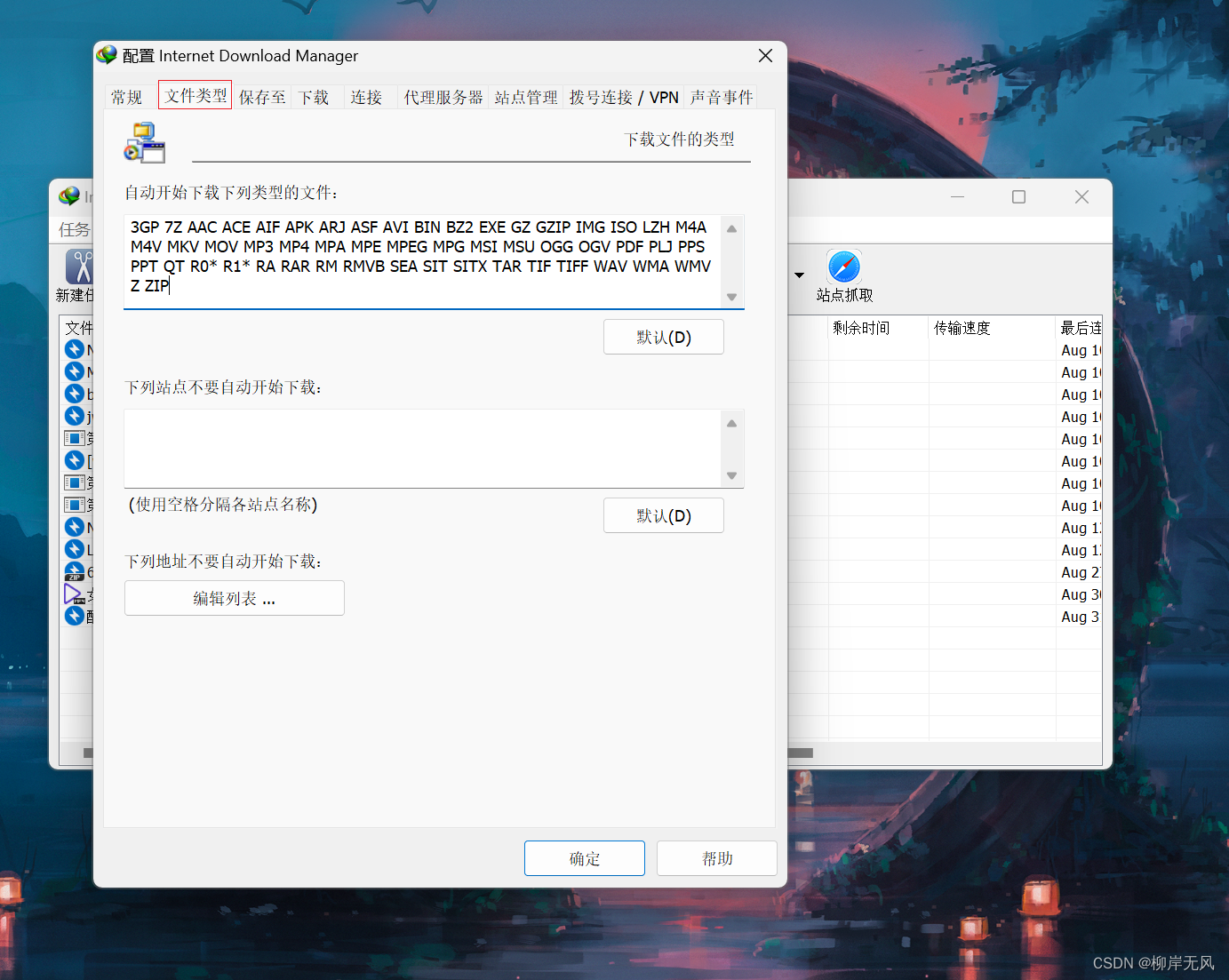This screenshot has width=1229, height=980.
Task: Click the download file types icon in dialog header
Action: click(145, 143)
